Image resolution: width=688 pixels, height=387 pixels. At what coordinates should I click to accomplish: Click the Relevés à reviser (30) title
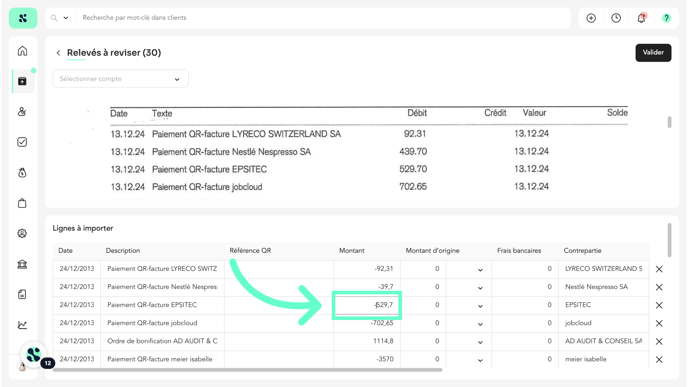point(114,53)
